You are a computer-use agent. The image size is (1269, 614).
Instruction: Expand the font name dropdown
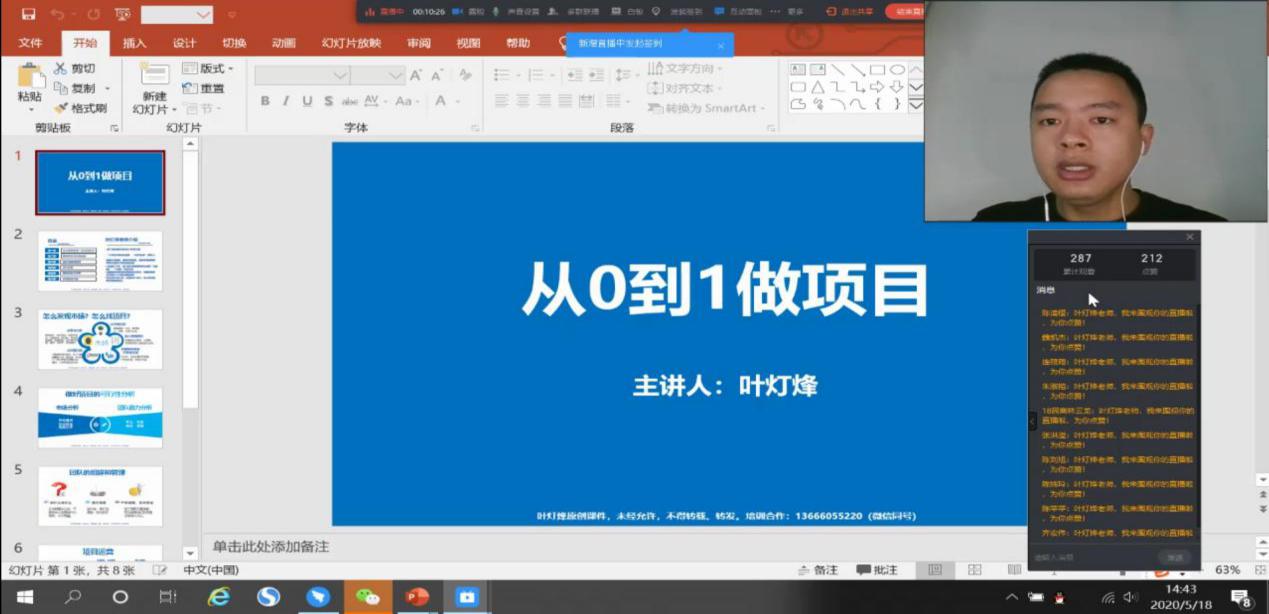(340, 76)
